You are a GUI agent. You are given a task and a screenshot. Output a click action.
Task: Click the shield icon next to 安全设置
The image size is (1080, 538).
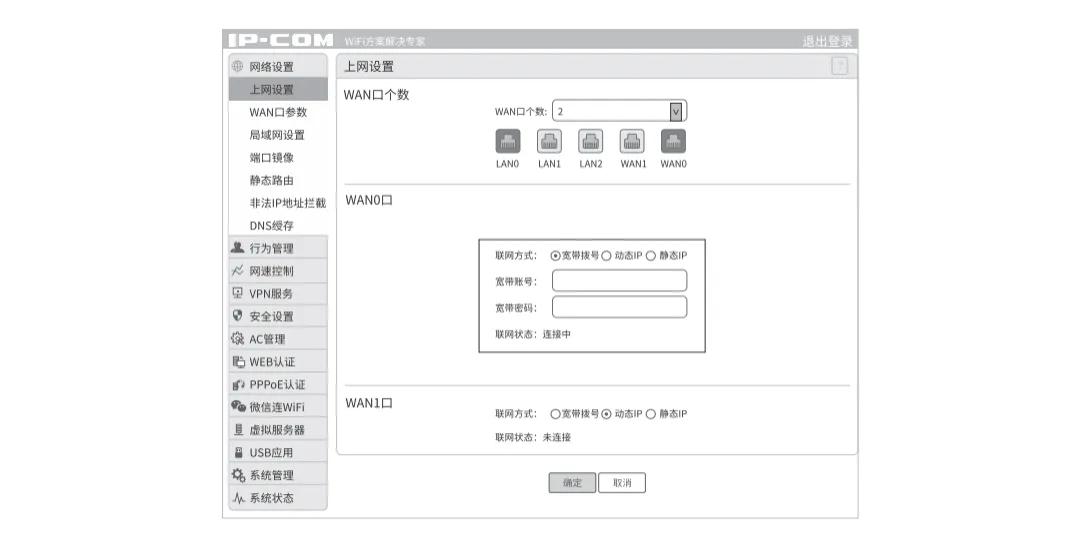[238, 315]
